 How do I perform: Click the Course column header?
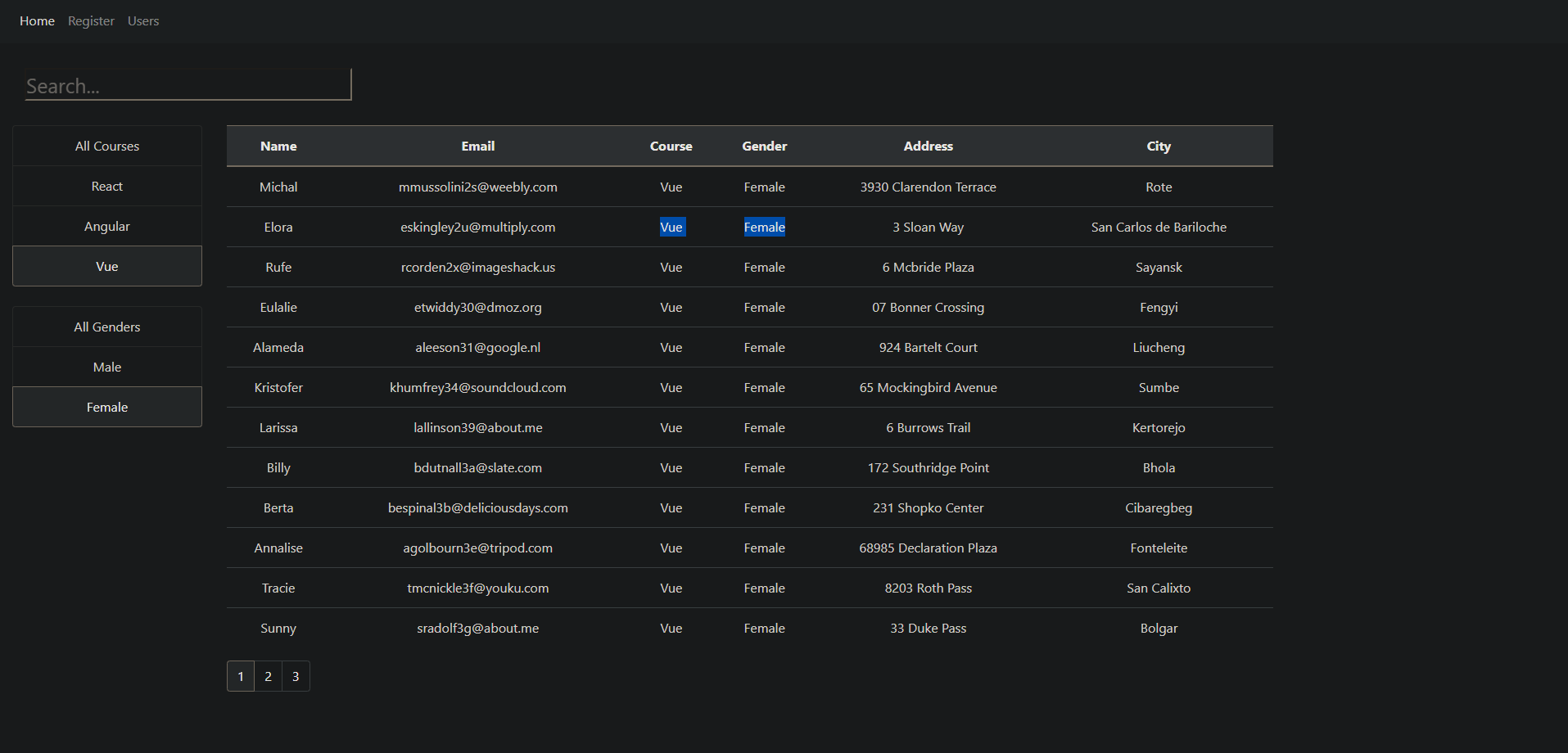click(671, 147)
